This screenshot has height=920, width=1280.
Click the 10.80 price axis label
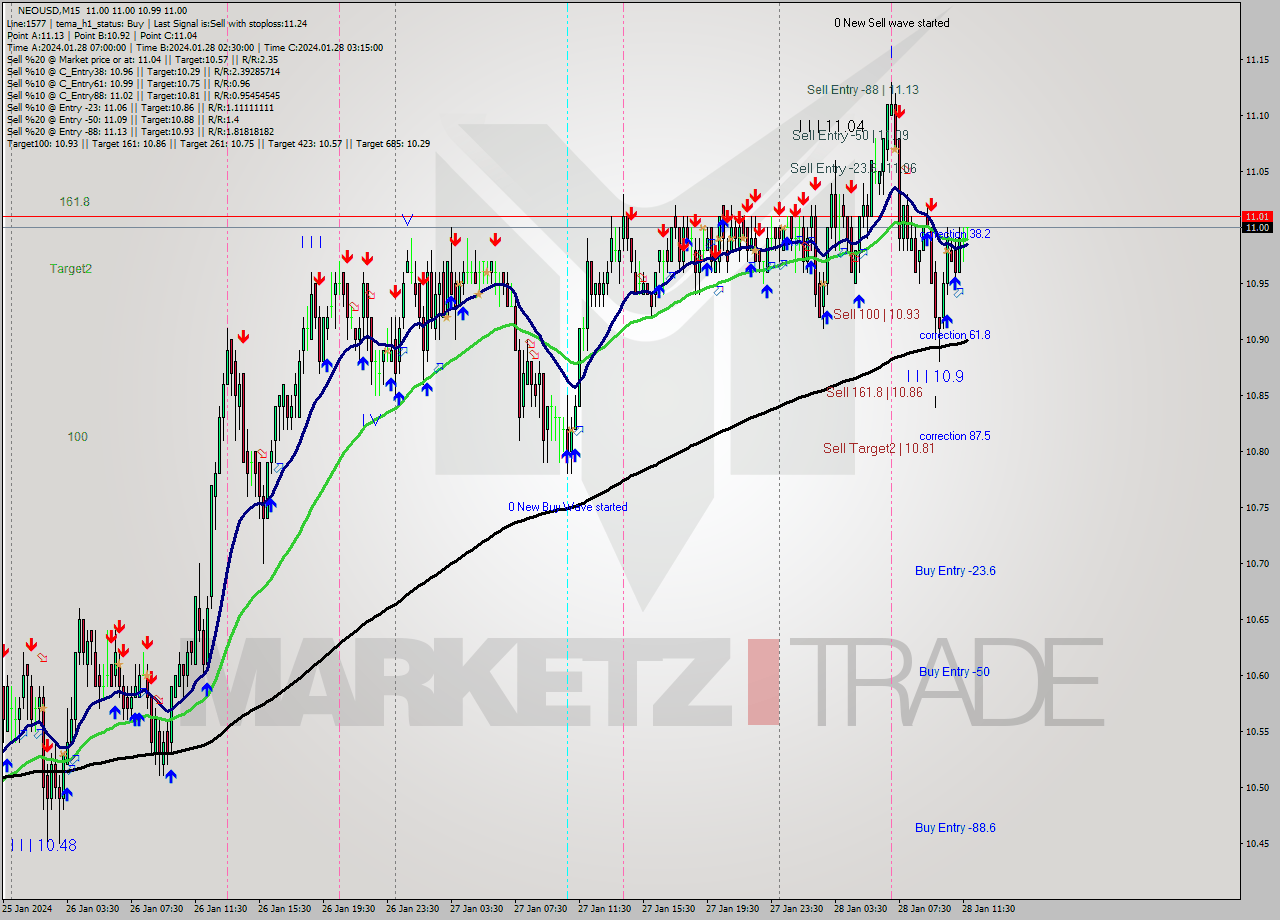1257,452
